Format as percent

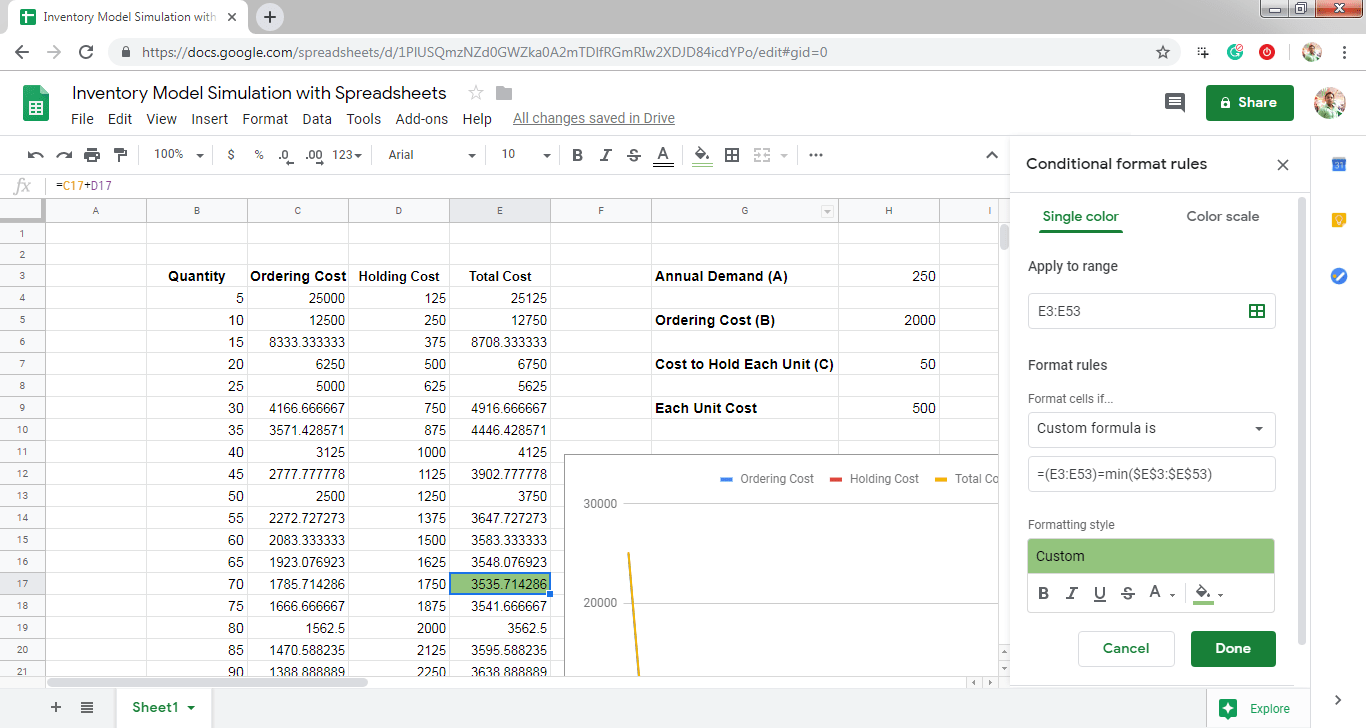[x=259, y=155]
